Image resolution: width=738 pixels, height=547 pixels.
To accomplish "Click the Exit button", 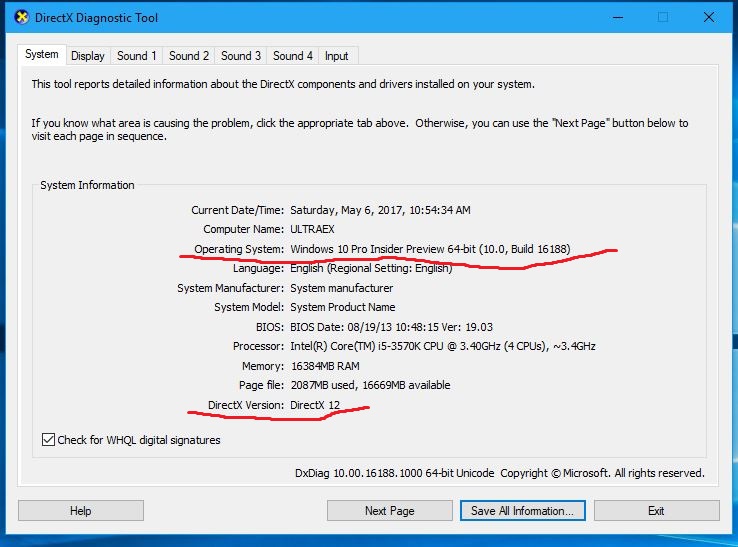I will pyautogui.click(x=657, y=511).
